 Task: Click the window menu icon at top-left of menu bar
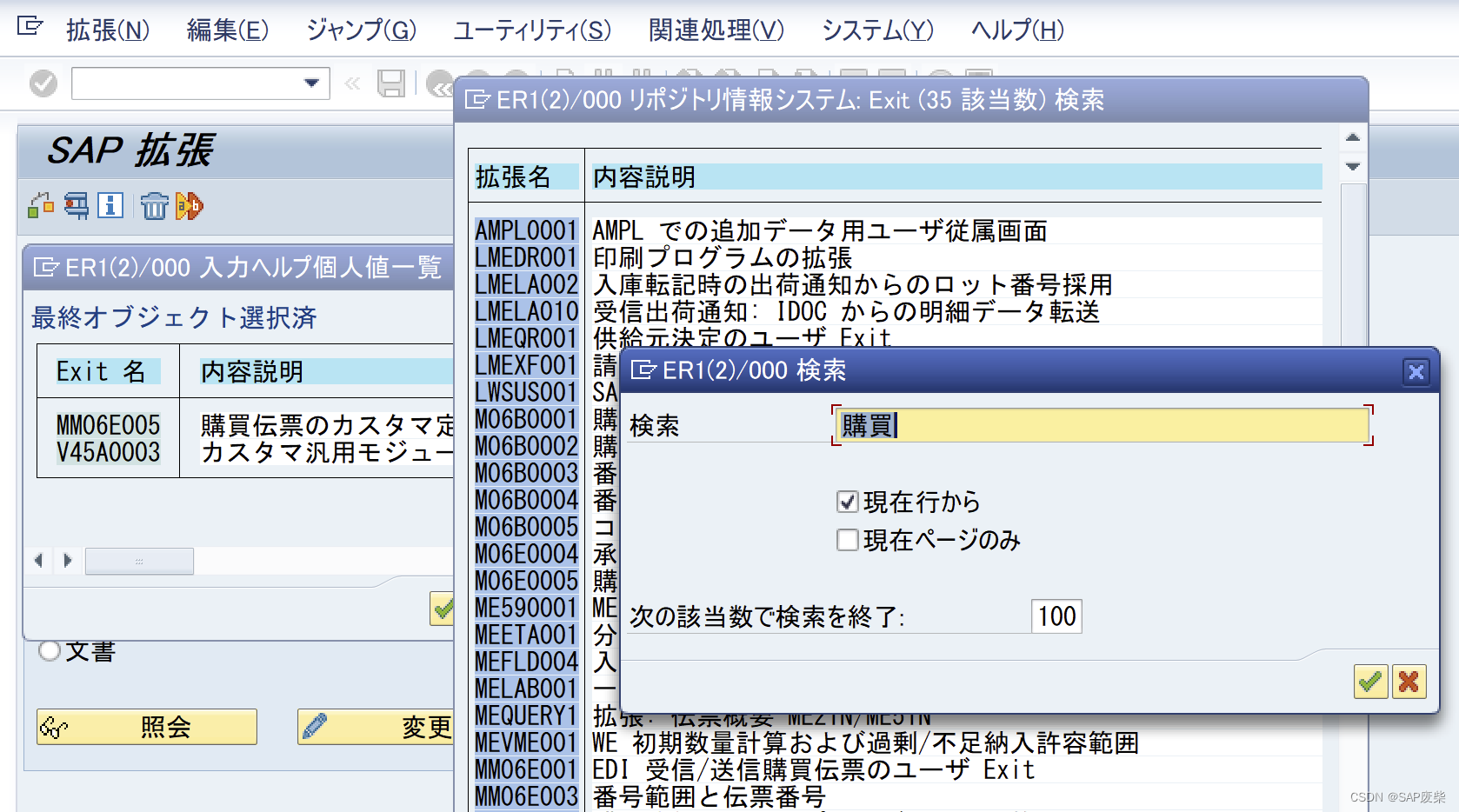(x=30, y=26)
